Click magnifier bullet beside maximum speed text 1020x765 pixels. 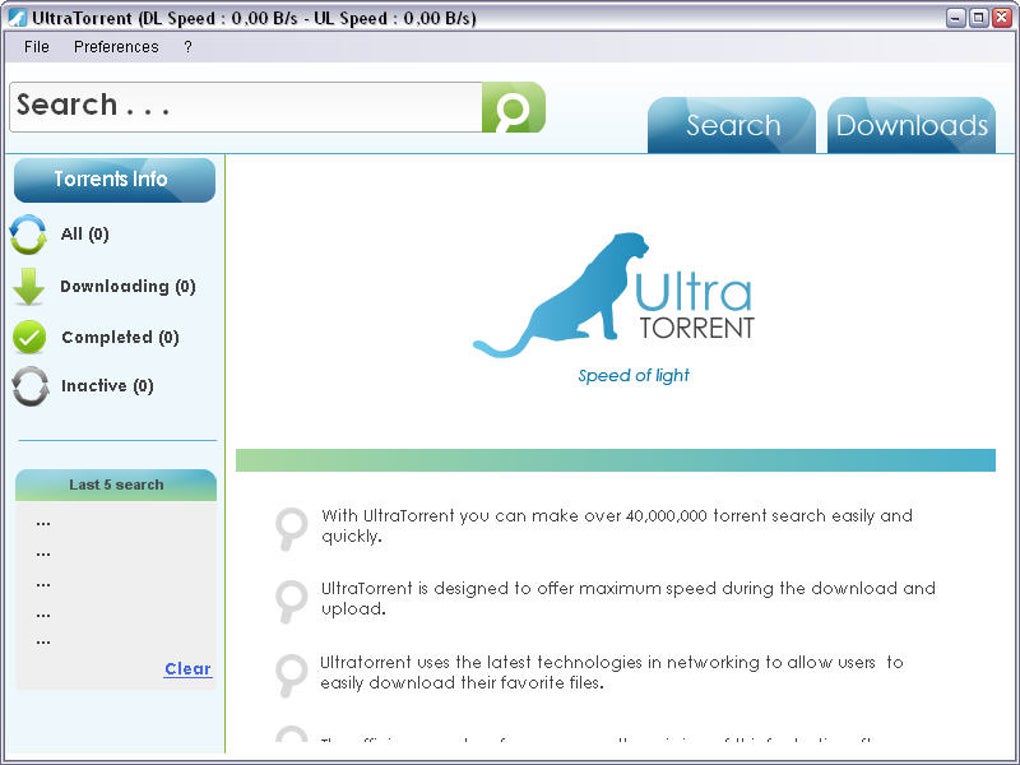point(291,601)
